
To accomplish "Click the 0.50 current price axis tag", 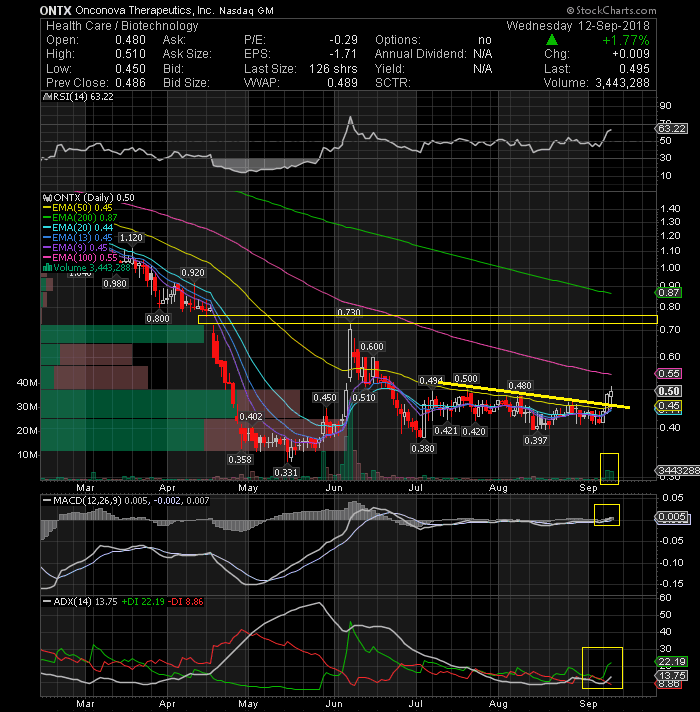I will 669,391.
